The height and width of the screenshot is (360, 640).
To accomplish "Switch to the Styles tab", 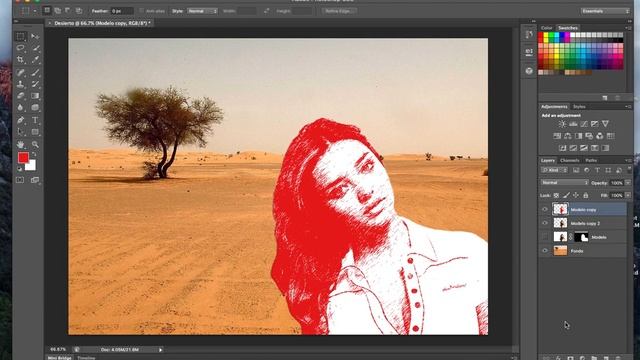I will point(579,107).
